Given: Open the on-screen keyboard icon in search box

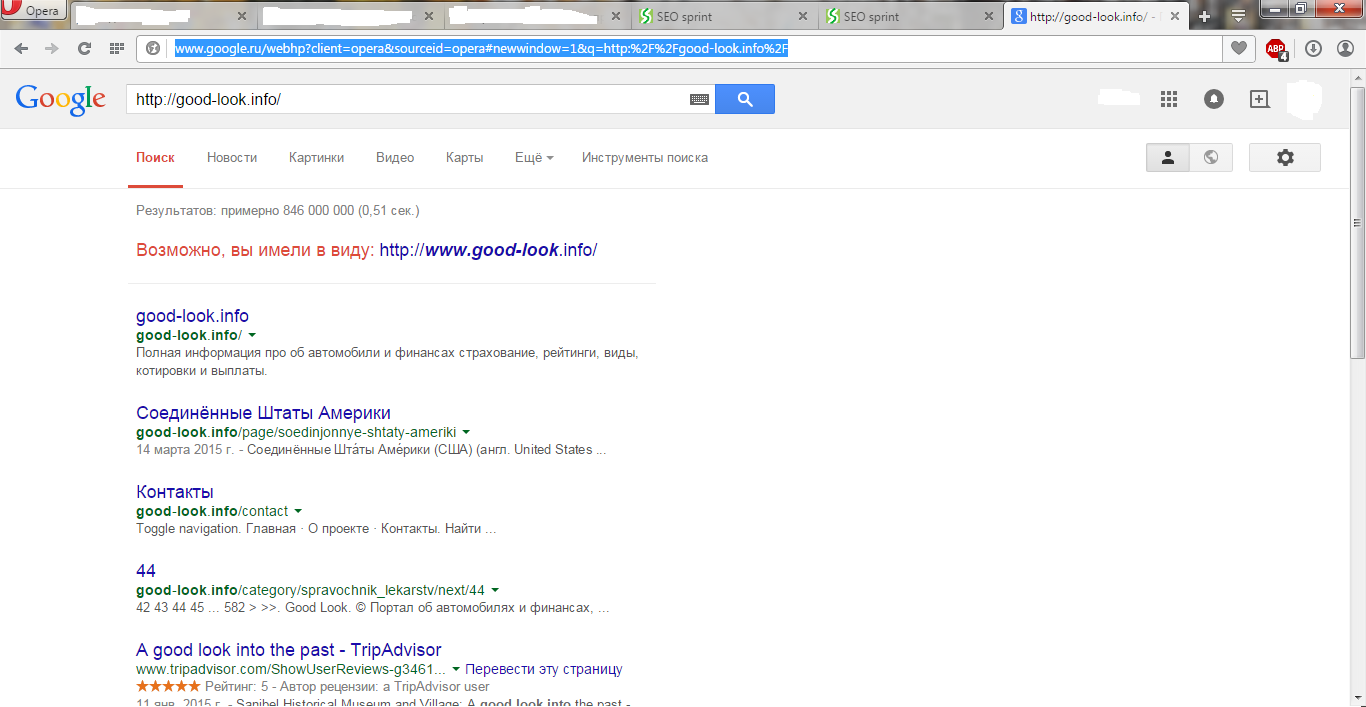Looking at the screenshot, I should coord(699,99).
